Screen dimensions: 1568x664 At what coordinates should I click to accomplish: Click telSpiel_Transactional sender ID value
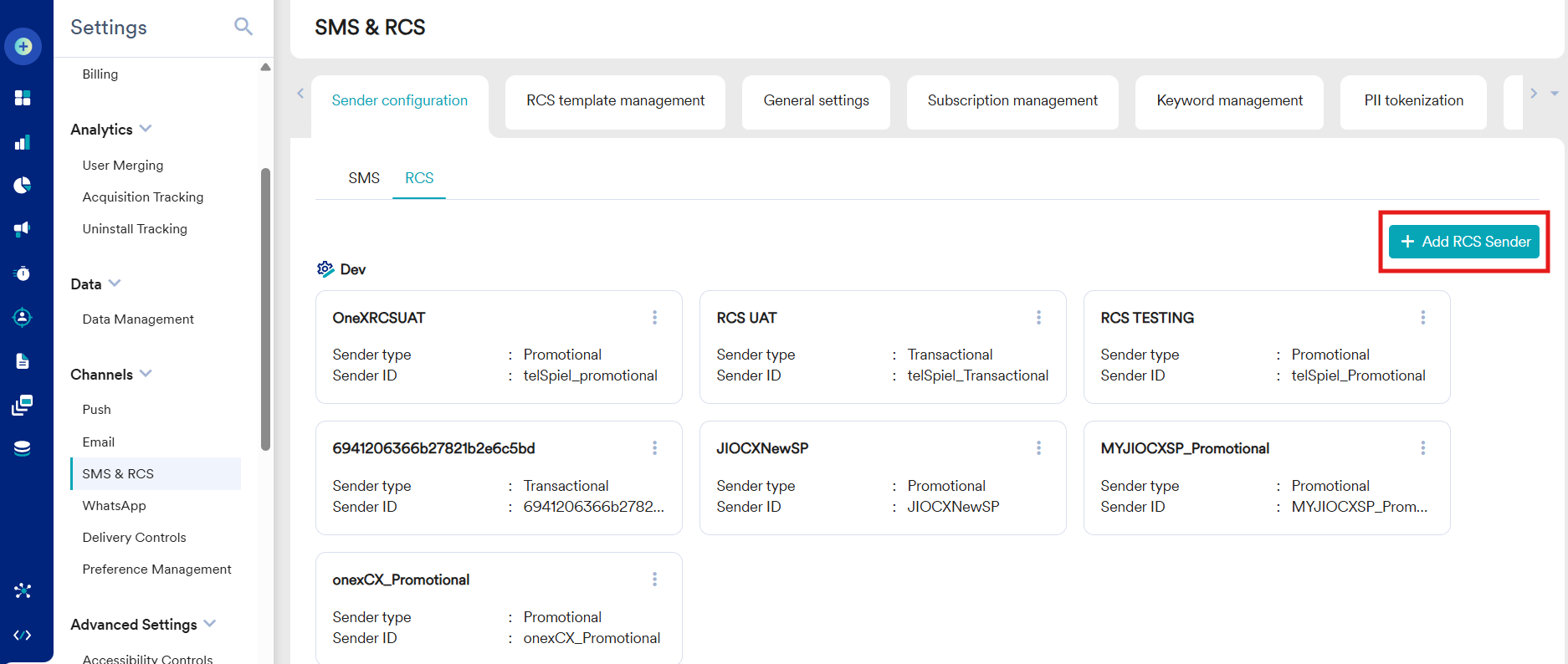coord(977,375)
